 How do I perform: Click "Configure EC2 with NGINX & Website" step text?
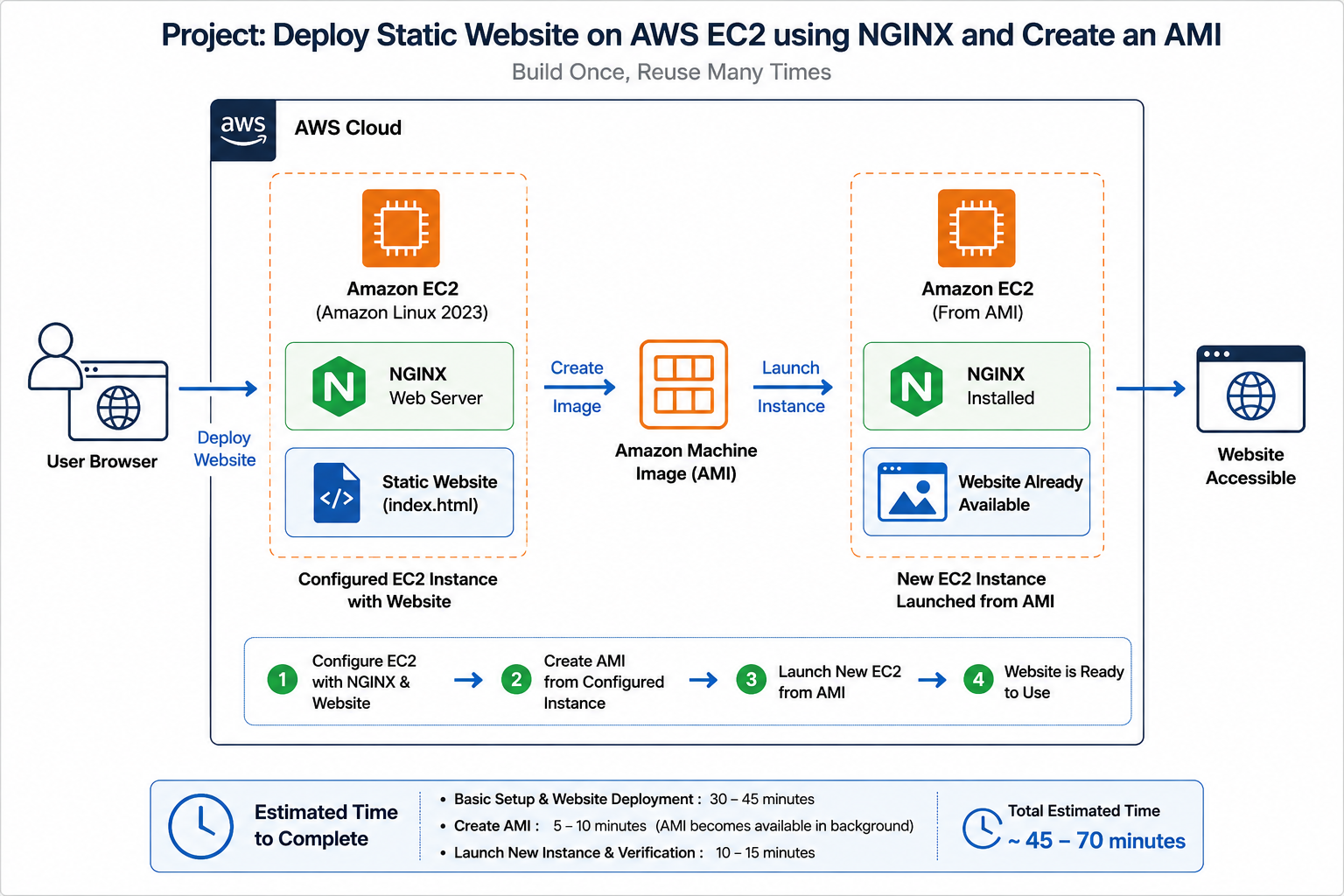tap(364, 682)
